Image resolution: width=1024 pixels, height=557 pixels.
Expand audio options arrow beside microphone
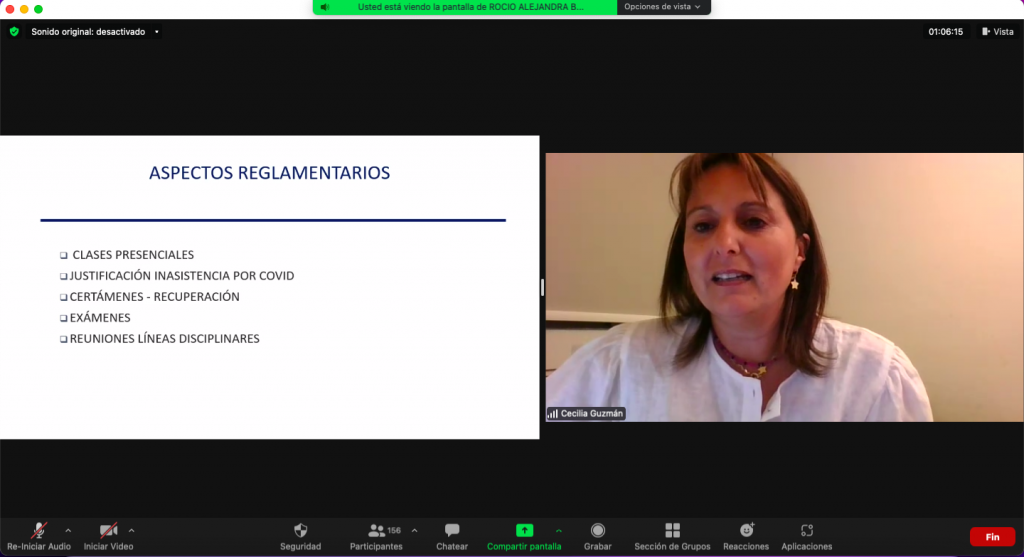click(68, 530)
